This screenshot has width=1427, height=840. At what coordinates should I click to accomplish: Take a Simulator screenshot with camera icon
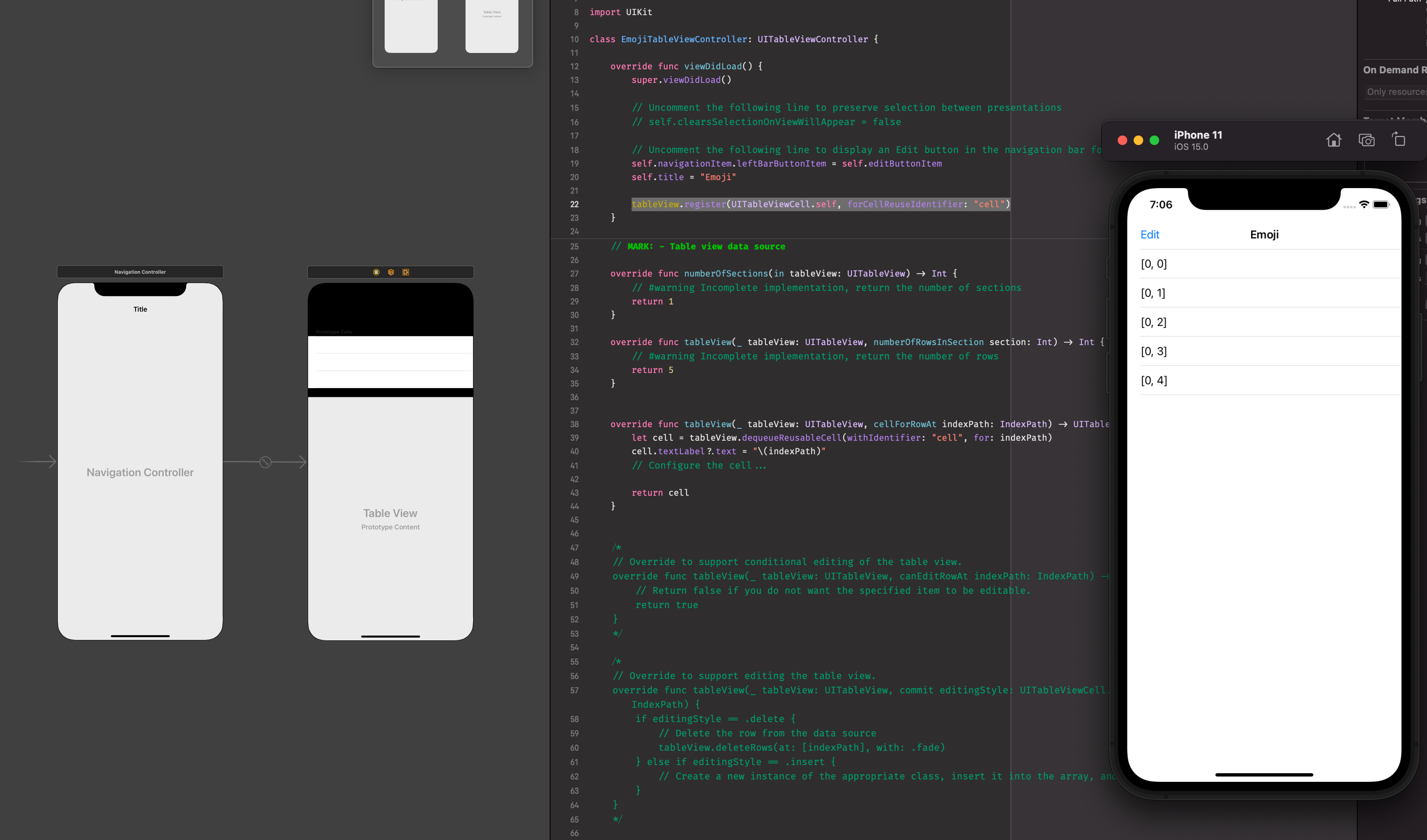tap(1366, 140)
